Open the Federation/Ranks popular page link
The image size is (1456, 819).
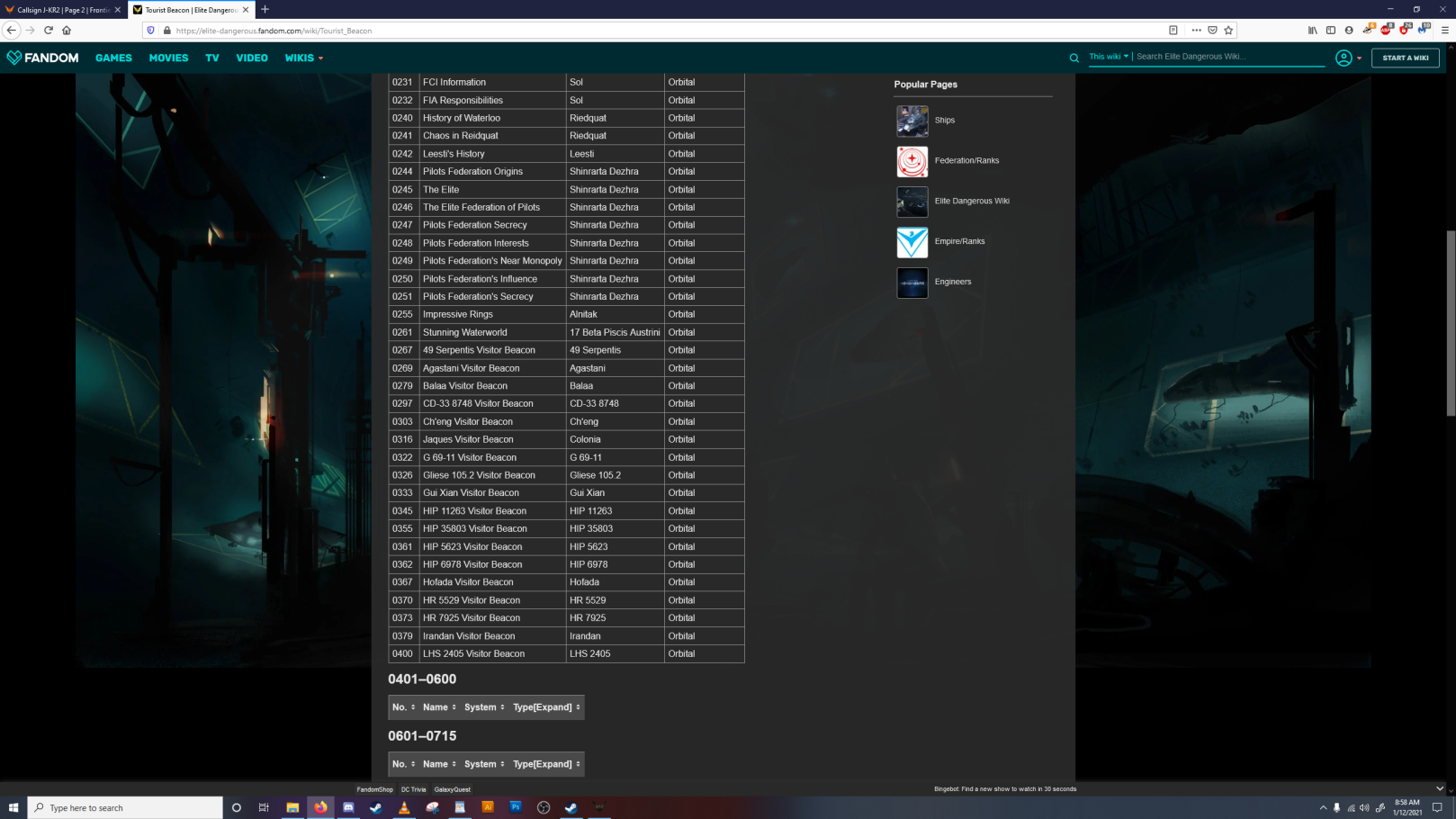coord(966,160)
